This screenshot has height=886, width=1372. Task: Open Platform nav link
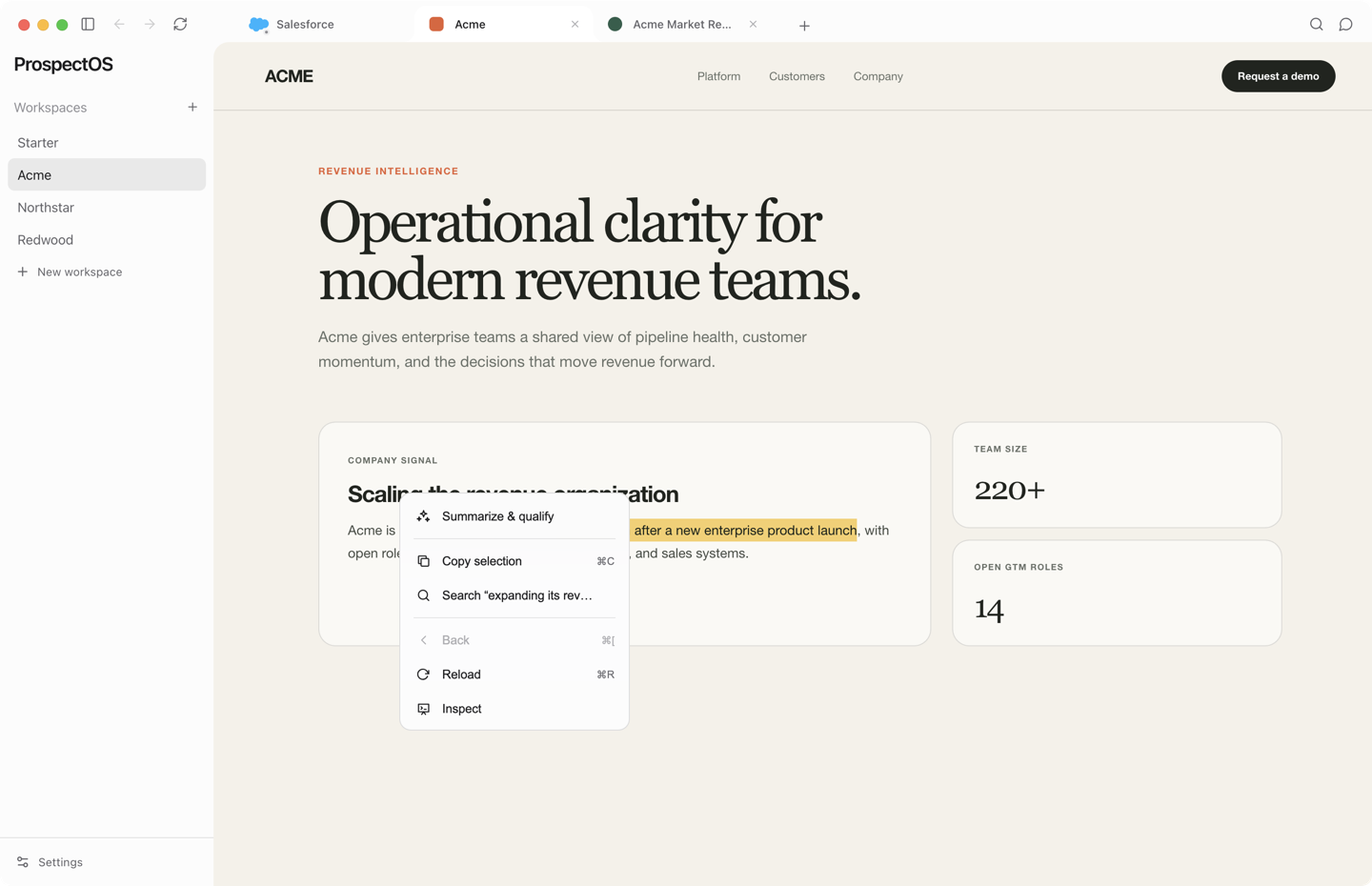[718, 76]
